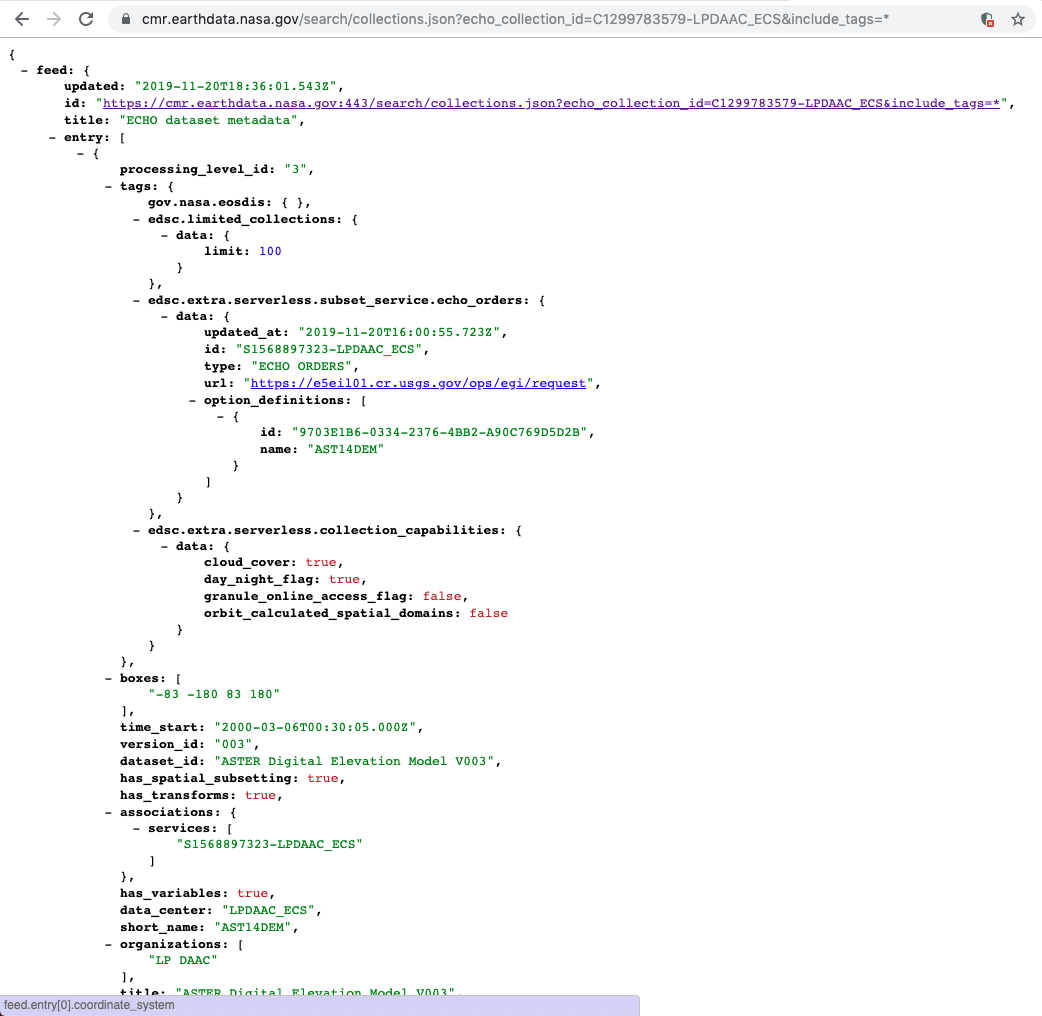Open the e5eil01.cr.usgs.gov request URL link
Viewport: 1042px width, 1016px height.
click(x=418, y=383)
